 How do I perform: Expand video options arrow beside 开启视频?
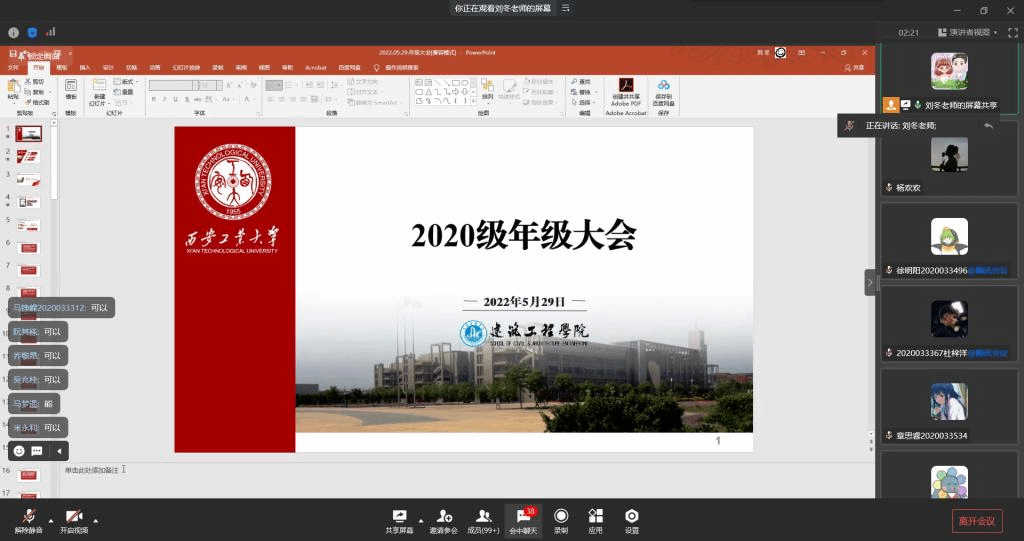96,520
